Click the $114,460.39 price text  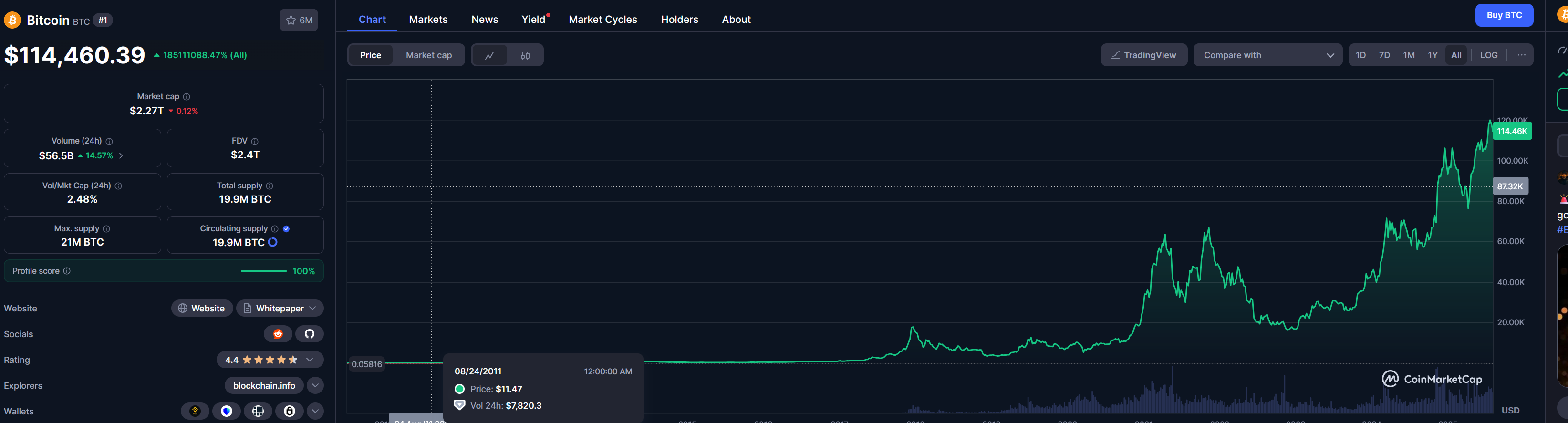(75, 55)
